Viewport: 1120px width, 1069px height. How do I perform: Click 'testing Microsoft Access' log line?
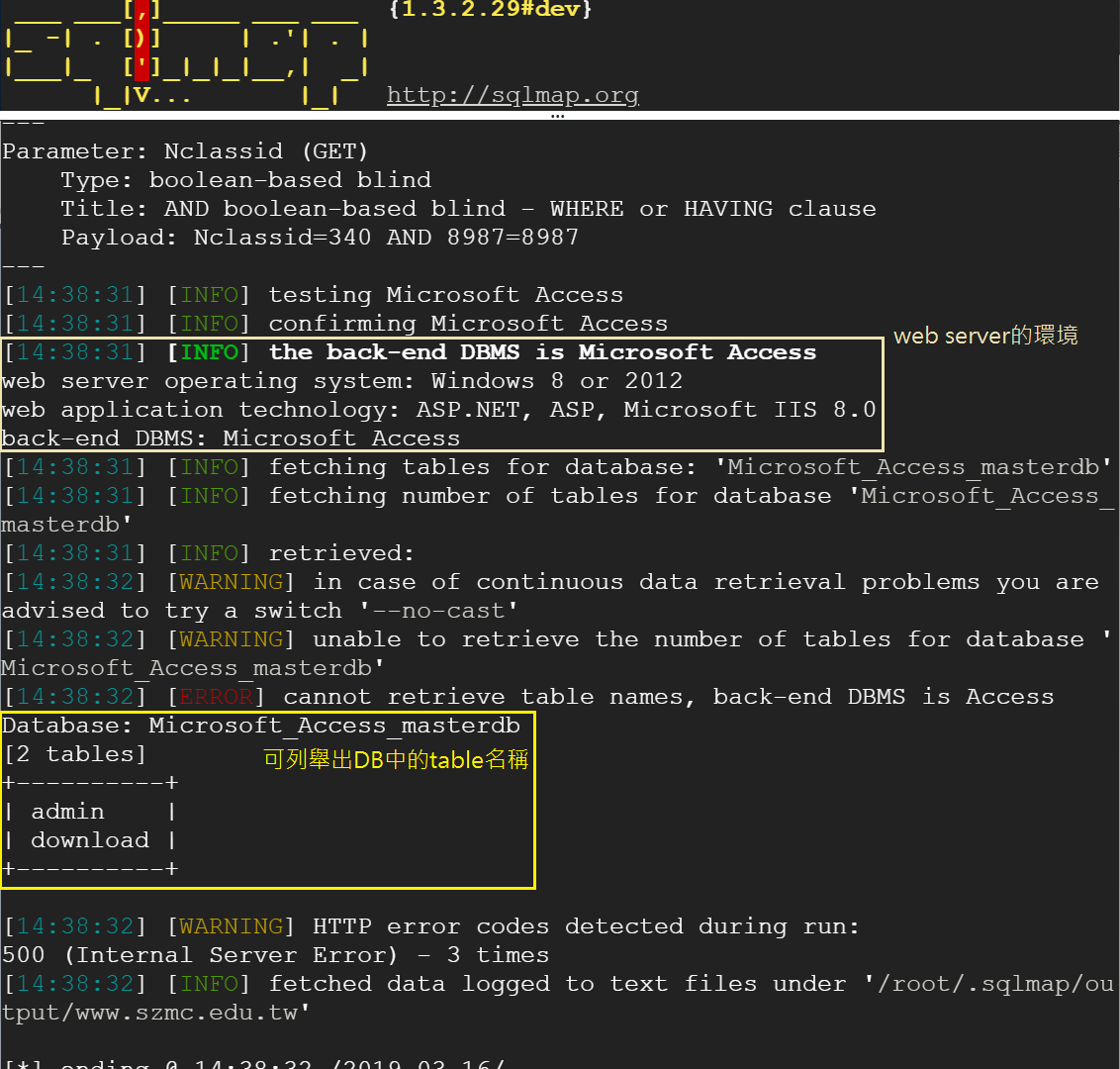coord(314,295)
